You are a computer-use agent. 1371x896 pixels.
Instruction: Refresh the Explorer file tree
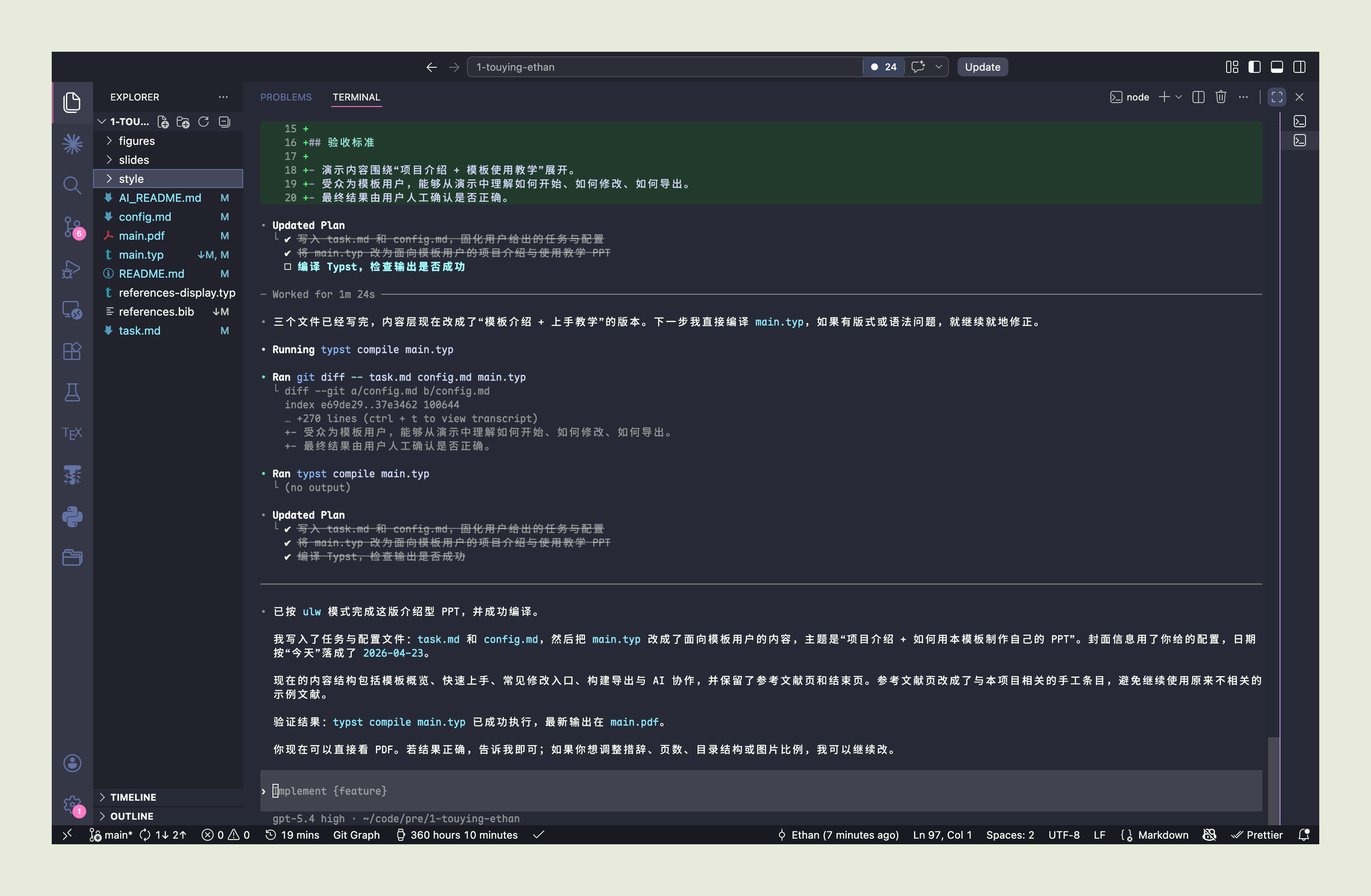pyautogui.click(x=203, y=122)
